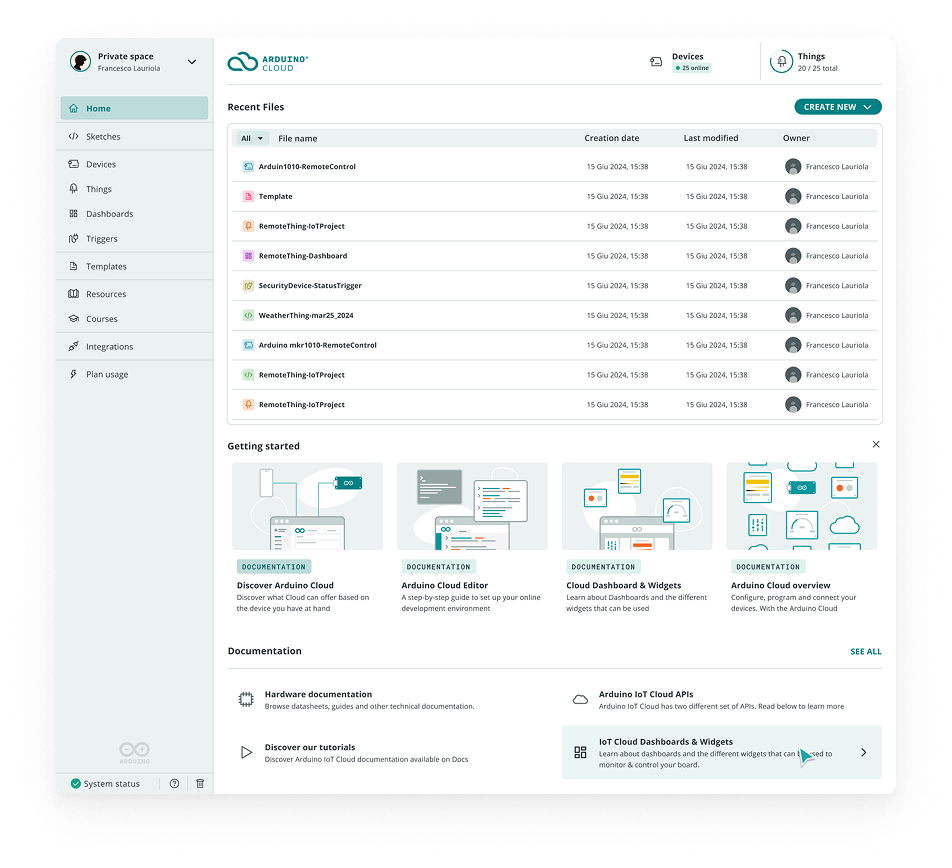Screen dimensions: 952x868
Task: Open the All file type filter dropdown
Action: 252,138
